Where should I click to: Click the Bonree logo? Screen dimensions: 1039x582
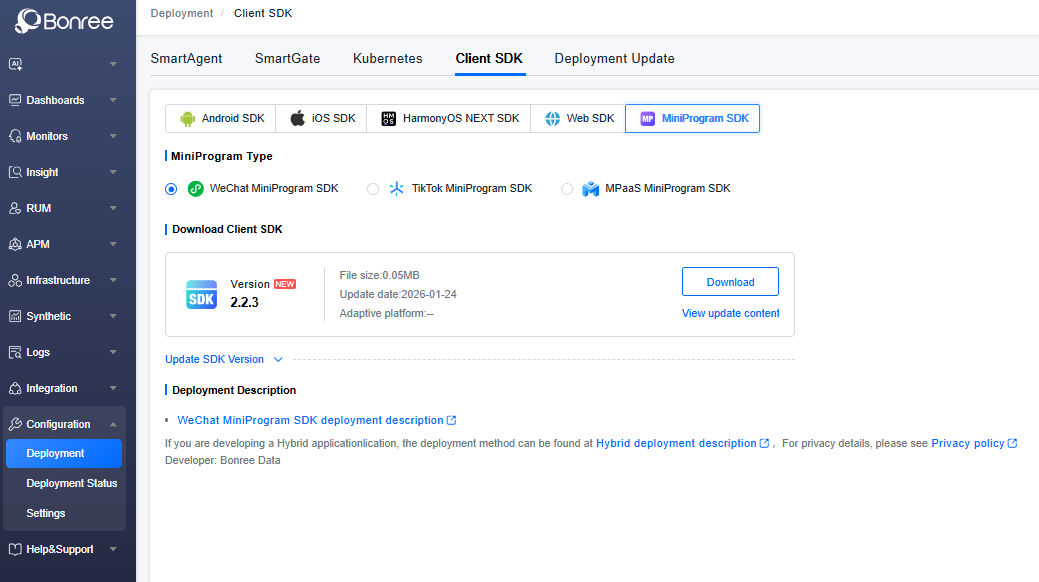click(x=64, y=21)
